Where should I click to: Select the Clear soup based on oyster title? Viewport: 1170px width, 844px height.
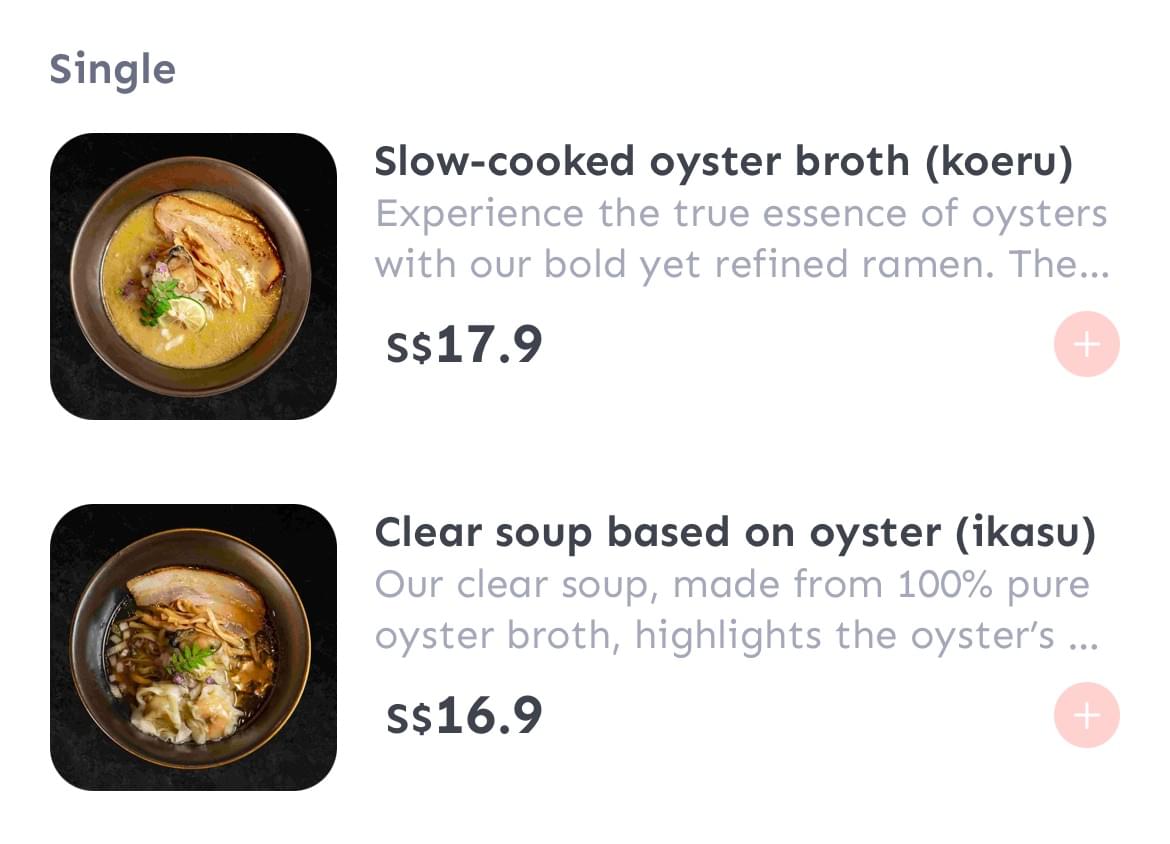(735, 533)
